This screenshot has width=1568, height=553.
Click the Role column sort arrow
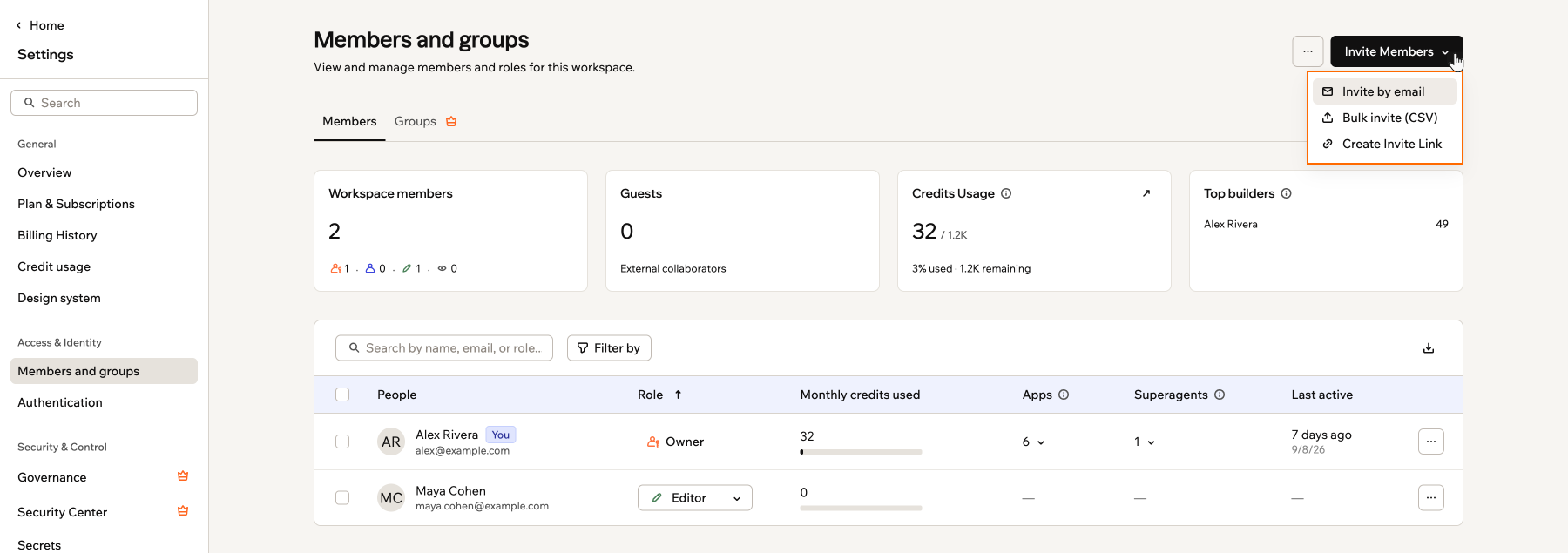point(678,395)
